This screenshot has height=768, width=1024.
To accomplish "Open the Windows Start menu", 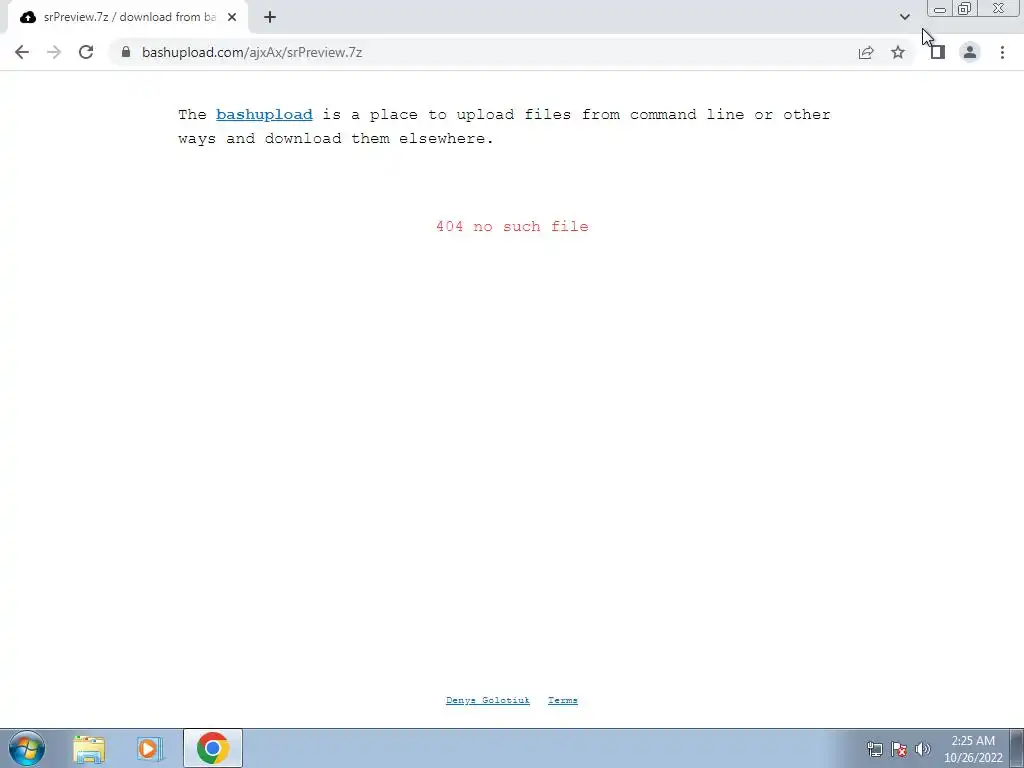I will (27, 748).
